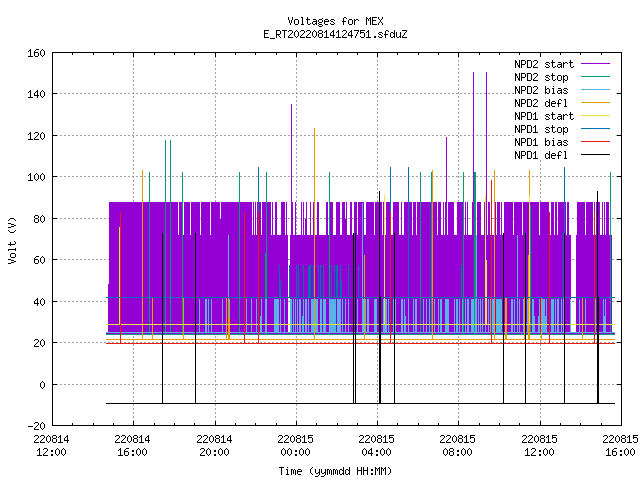Click the NPD1 stop blue legend line

595,129
